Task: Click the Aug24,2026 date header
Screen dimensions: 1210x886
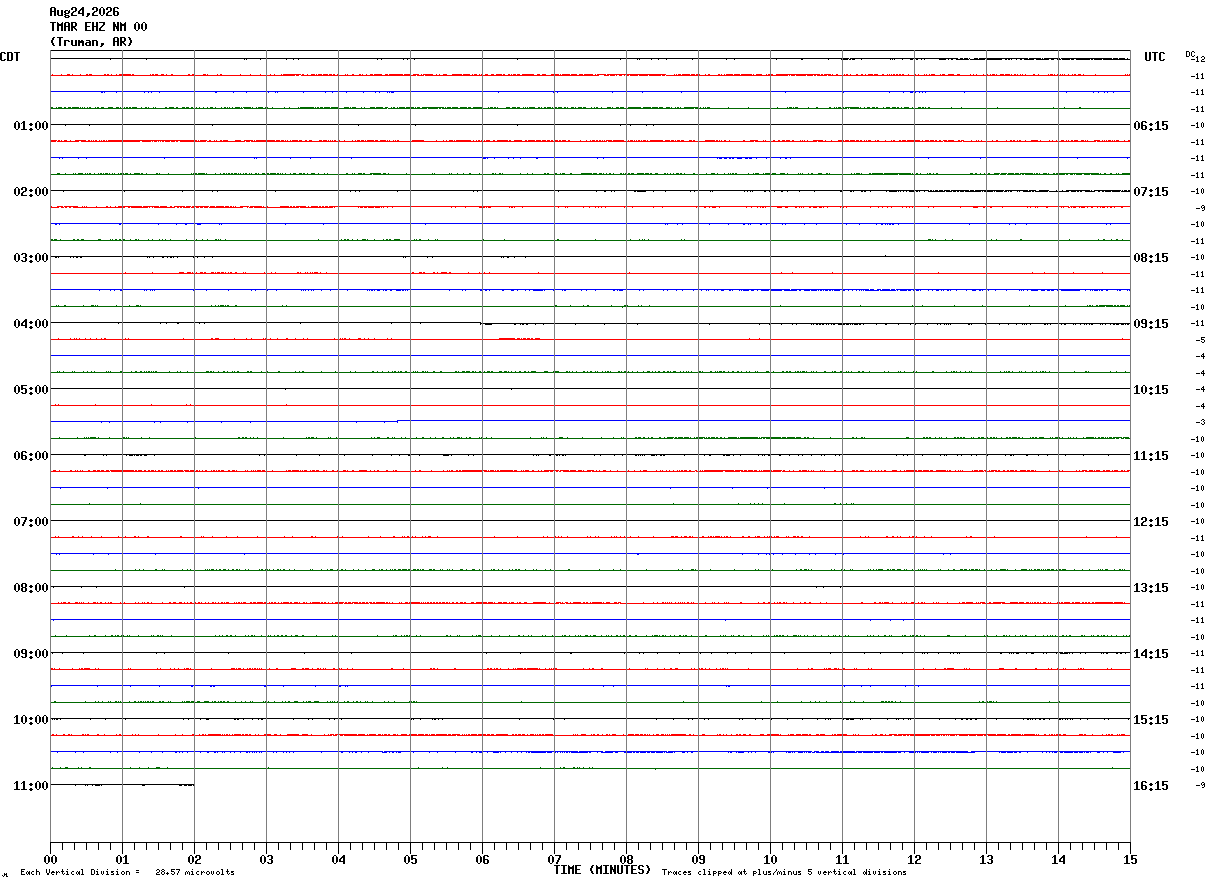Action: click(84, 12)
